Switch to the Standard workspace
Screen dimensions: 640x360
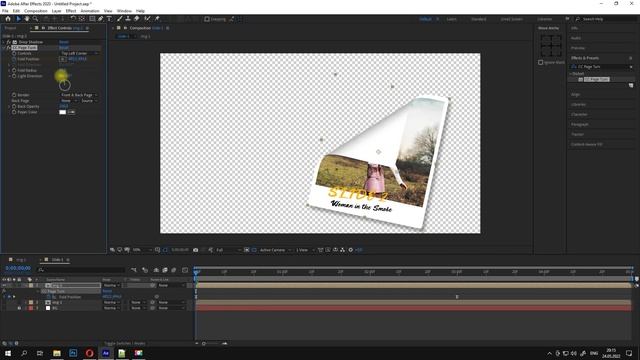pyautogui.click(x=478, y=19)
